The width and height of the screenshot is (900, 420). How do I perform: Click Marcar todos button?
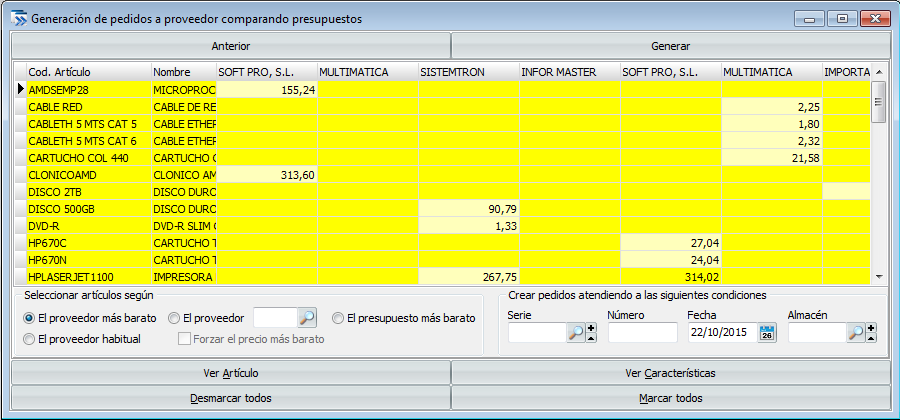pyautogui.click(x=670, y=398)
